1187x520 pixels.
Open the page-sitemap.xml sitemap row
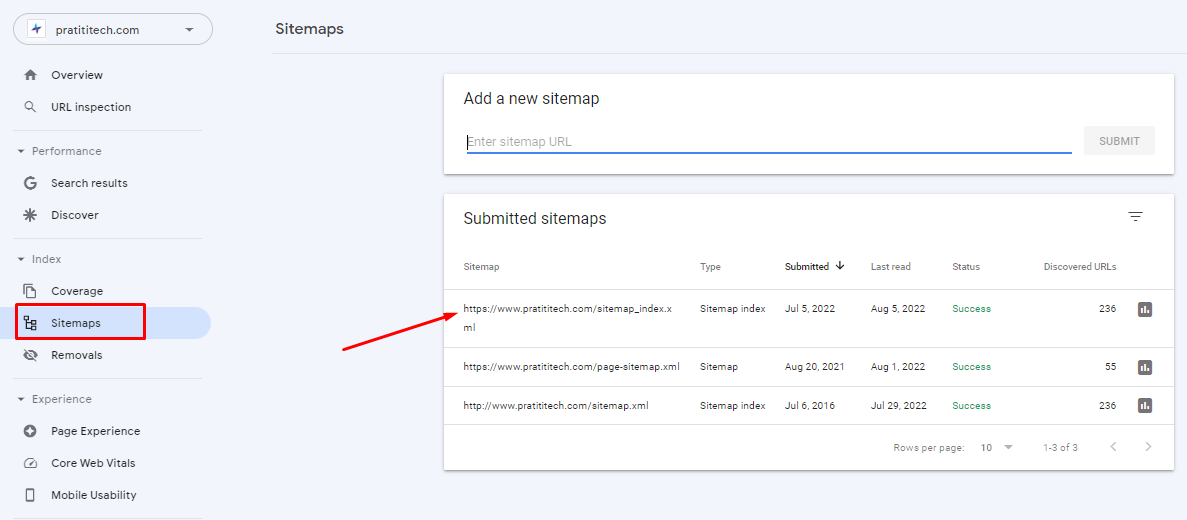click(571, 367)
